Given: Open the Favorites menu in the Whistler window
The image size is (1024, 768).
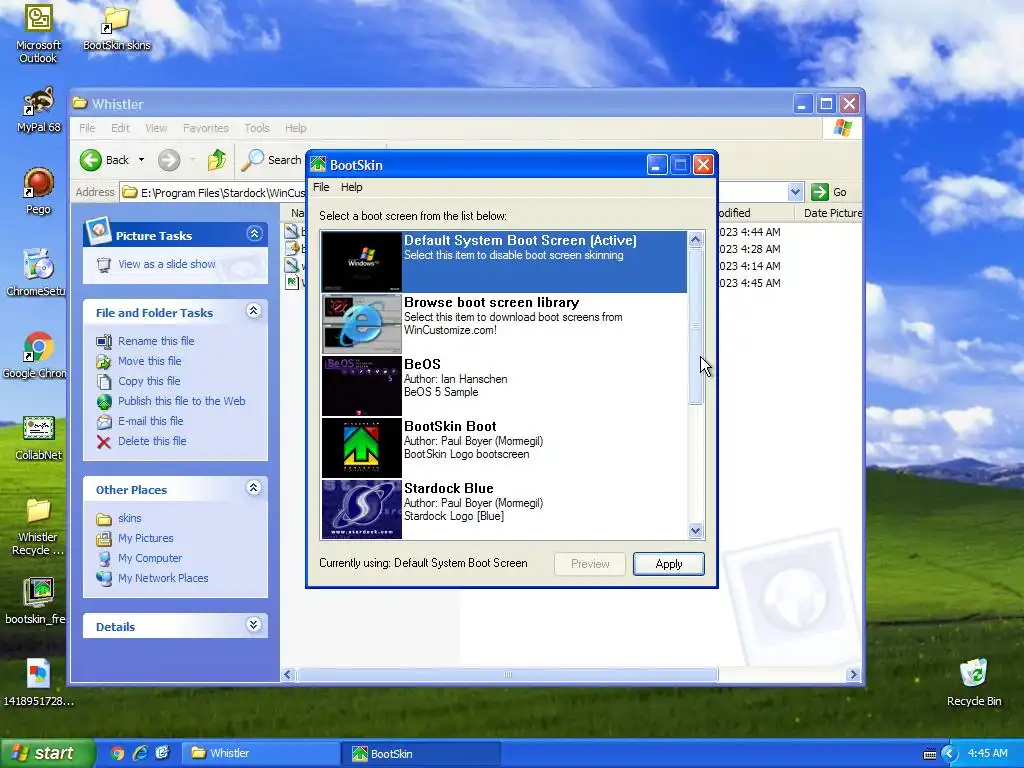Looking at the screenshot, I should pyautogui.click(x=206, y=128).
